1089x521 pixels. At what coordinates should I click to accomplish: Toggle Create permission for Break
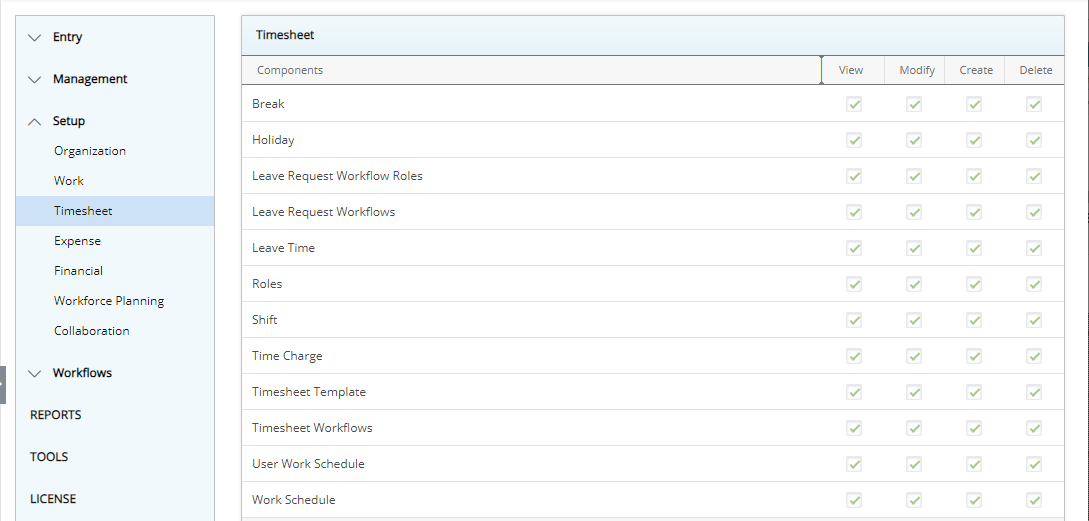click(x=974, y=104)
